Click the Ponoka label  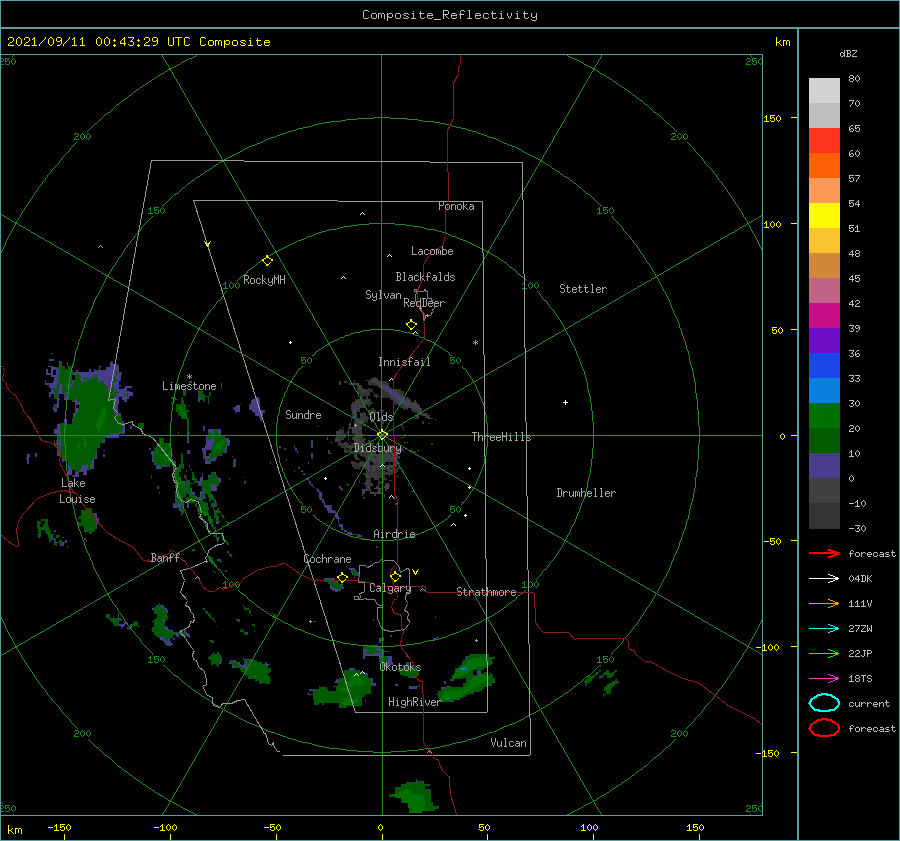point(456,206)
